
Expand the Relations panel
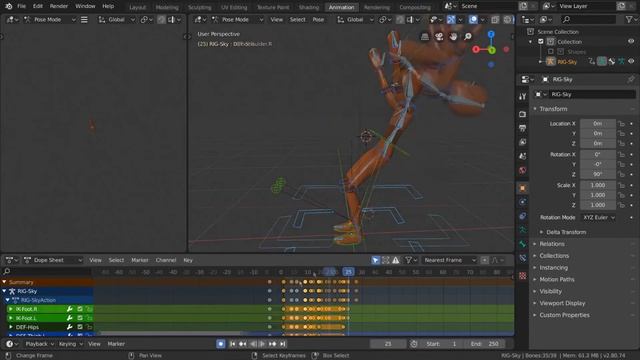click(x=551, y=244)
